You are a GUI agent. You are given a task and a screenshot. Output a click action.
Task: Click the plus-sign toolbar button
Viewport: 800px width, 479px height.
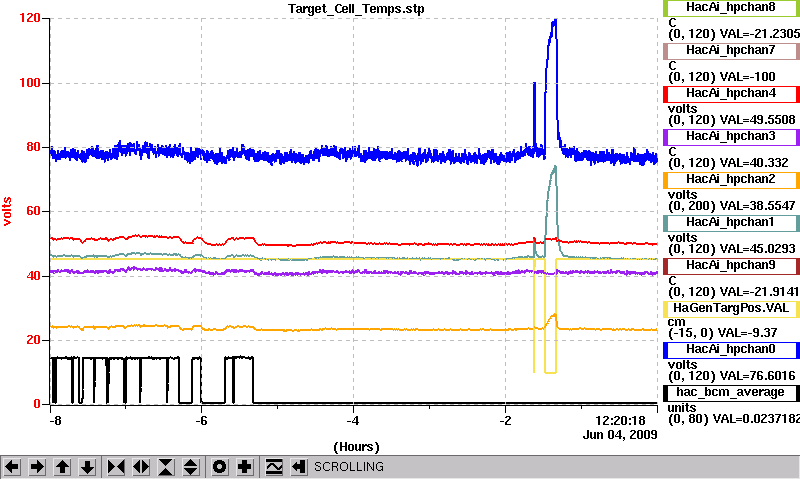point(244,467)
